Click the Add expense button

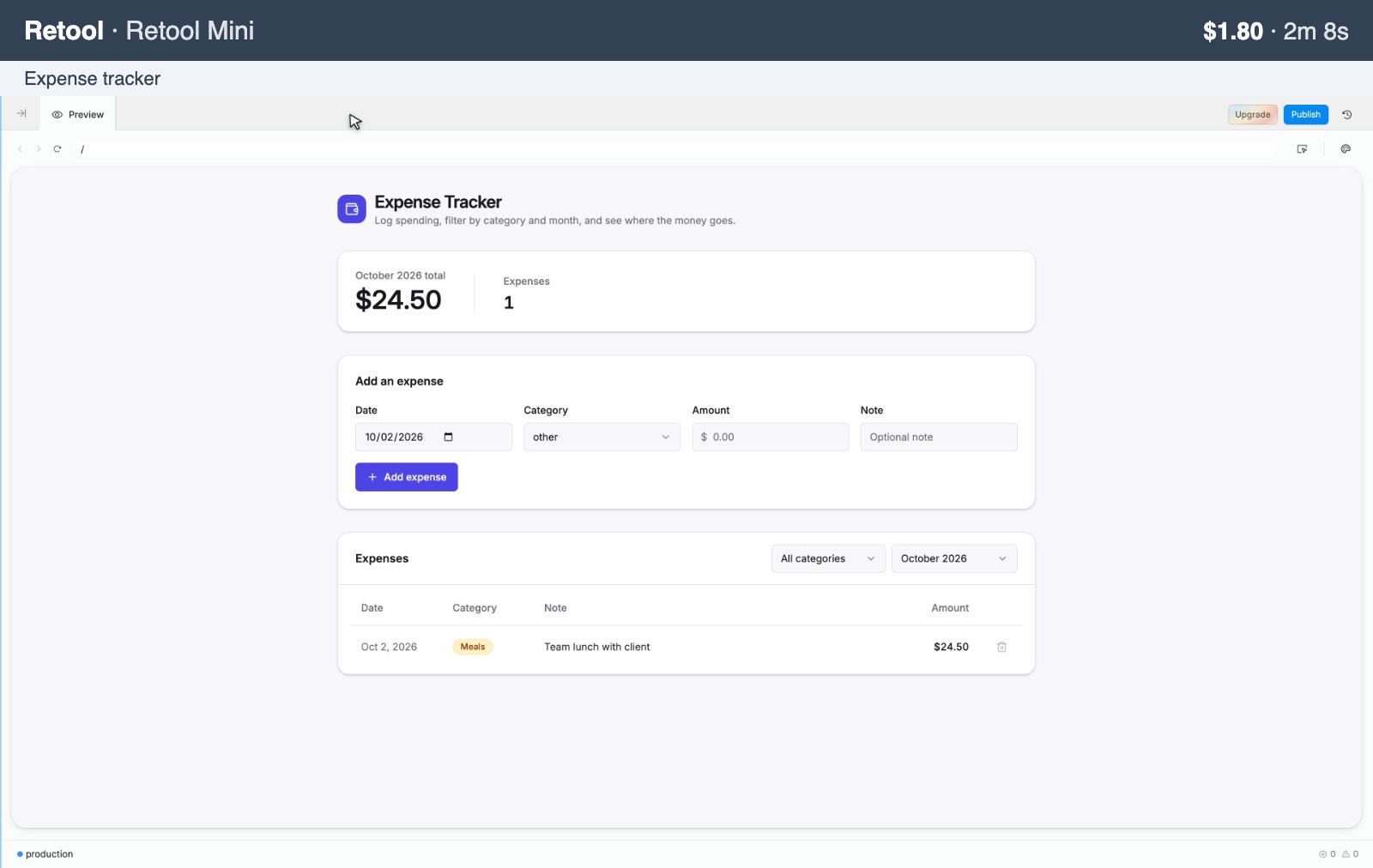pyautogui.click(x=407, y=477)
